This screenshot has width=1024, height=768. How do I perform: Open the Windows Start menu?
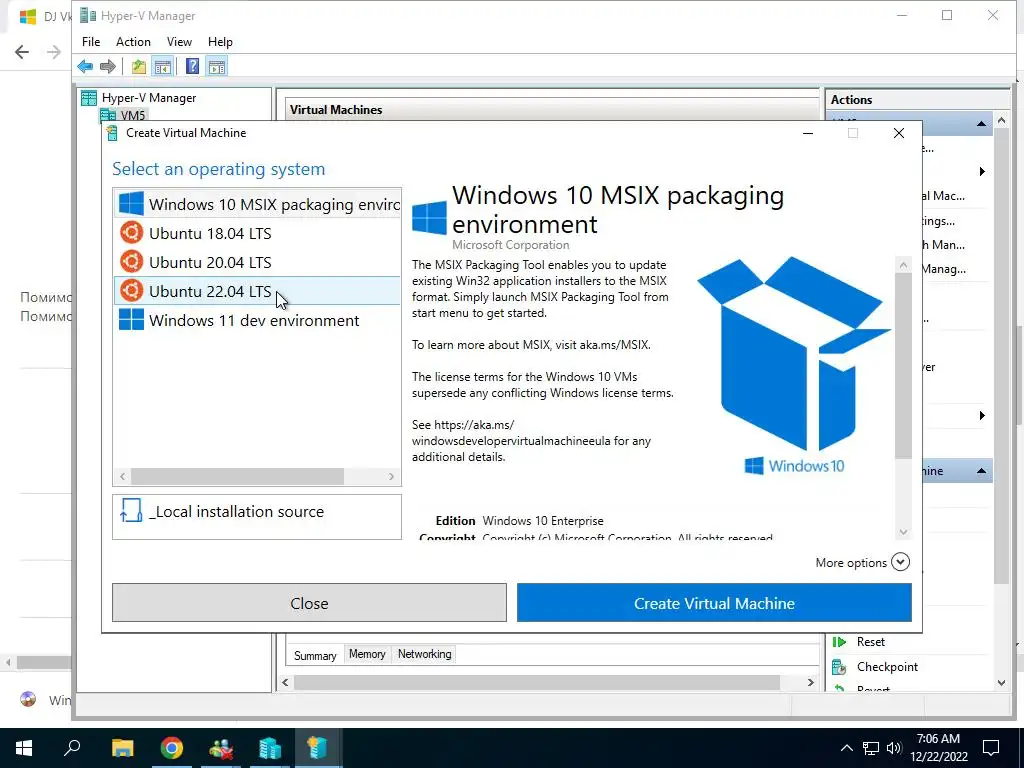pyautogui.click(x=24, y=748)
